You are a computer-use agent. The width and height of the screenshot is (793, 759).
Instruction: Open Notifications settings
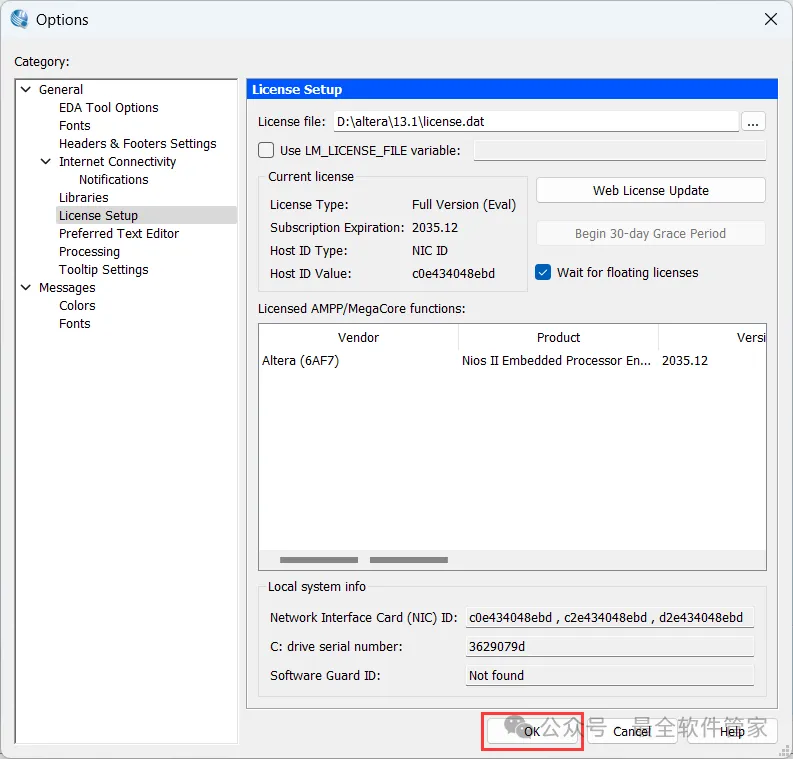(113, 180)
